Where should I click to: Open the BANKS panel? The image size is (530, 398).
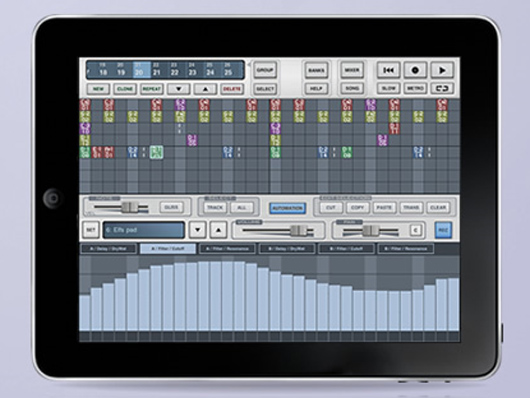[316, 70]
